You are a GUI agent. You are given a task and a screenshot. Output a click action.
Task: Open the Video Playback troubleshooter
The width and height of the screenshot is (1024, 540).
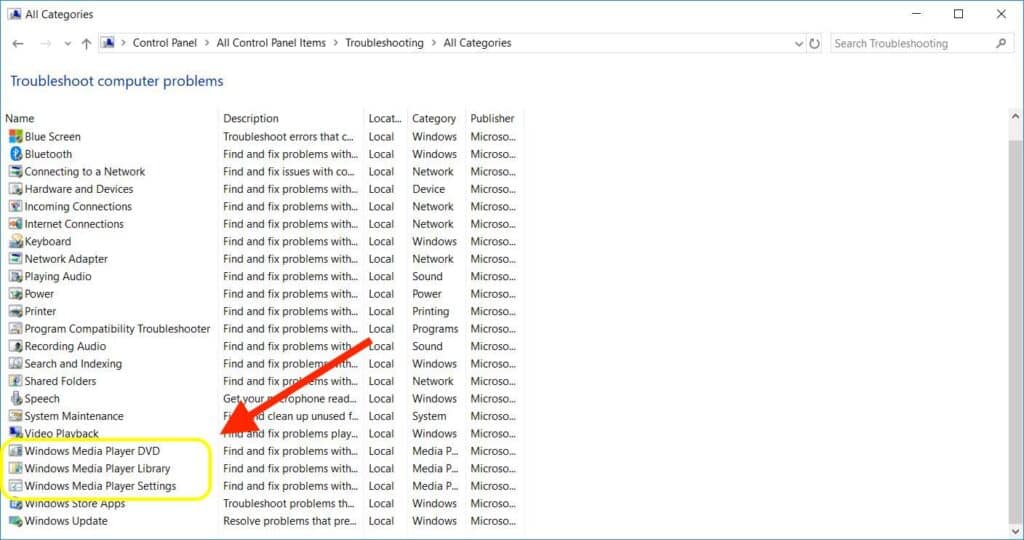61,434
